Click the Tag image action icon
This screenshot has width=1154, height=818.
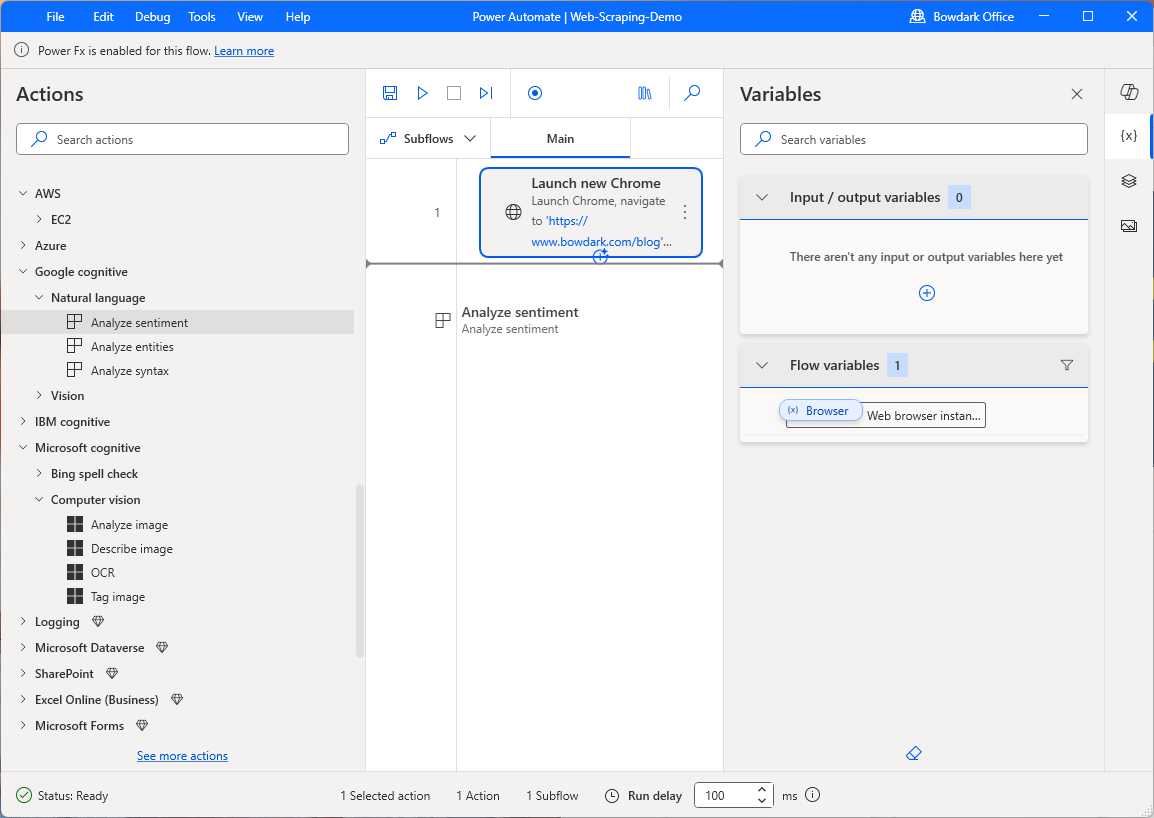75,596
